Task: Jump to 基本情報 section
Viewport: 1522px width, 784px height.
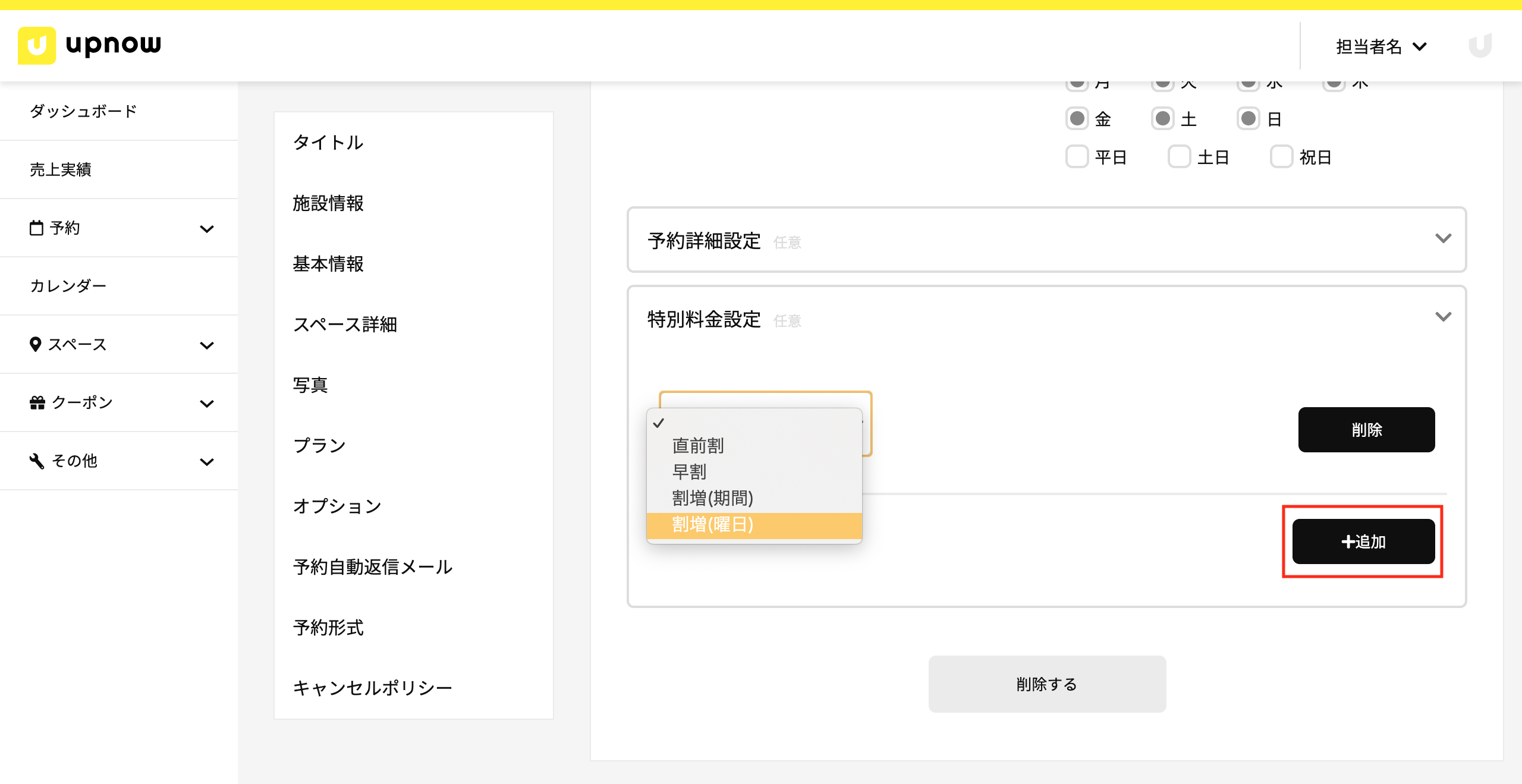Action: [x=328, y=264]
